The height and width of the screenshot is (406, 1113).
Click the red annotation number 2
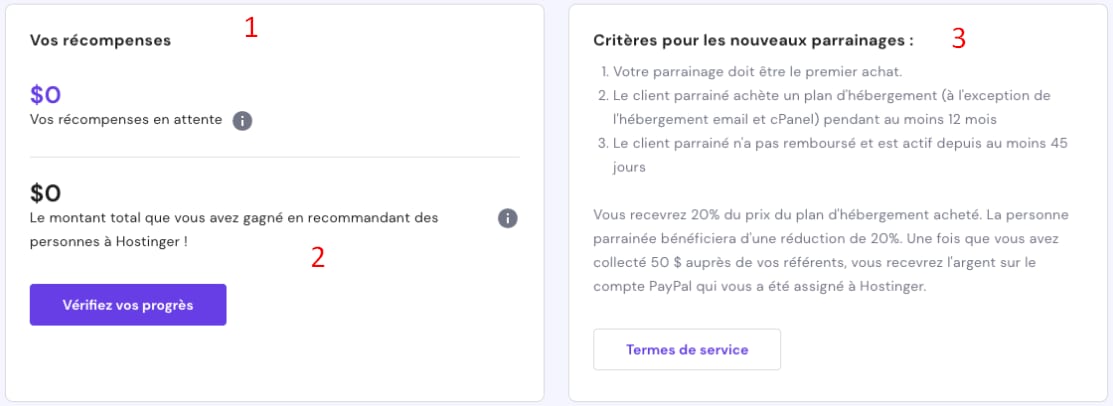pyautogui.click(x=317, y=258)
